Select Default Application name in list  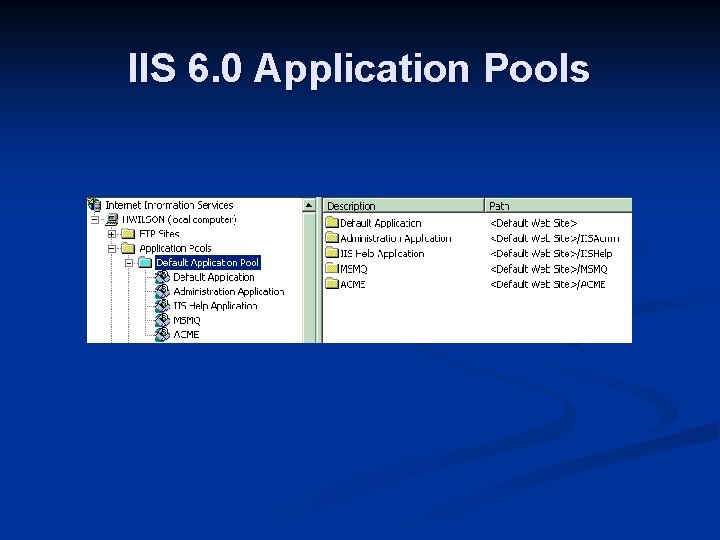click(x=380, y=223)
